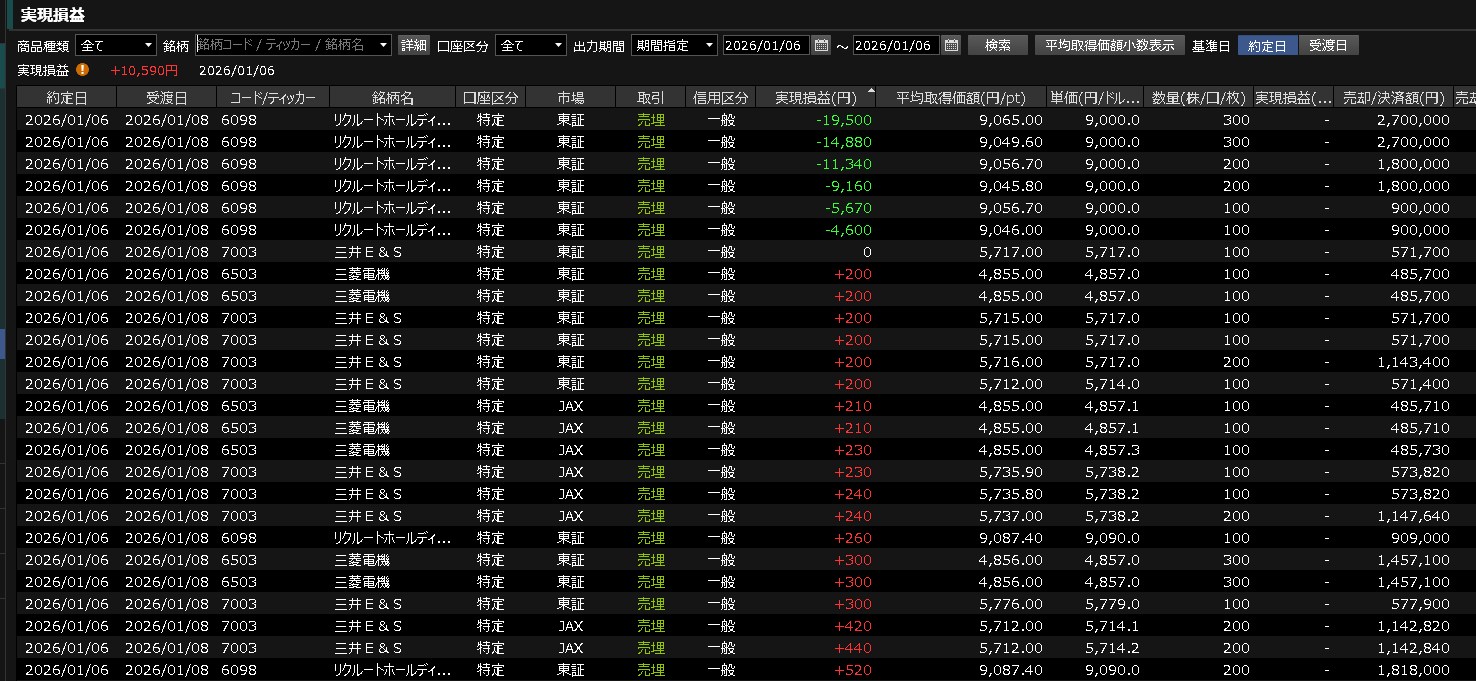The image size is (1476, 681).
Task: Toggle 平均取得価額小数表示 display
Action: [x=1109, y=45]
